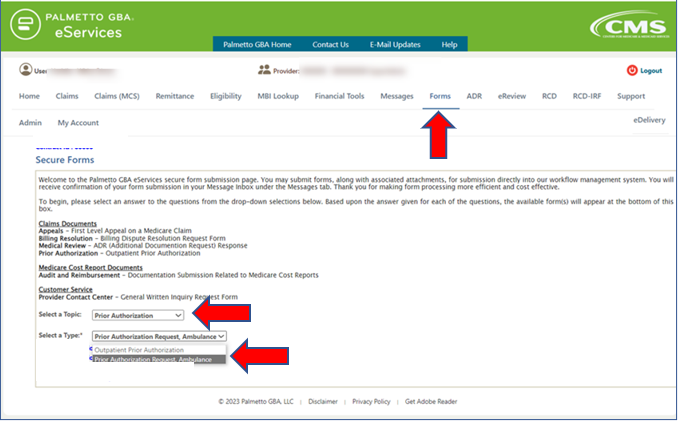Open the Contact Us link
The width and height of the screenshot is (679, 422).
point(330,45)
